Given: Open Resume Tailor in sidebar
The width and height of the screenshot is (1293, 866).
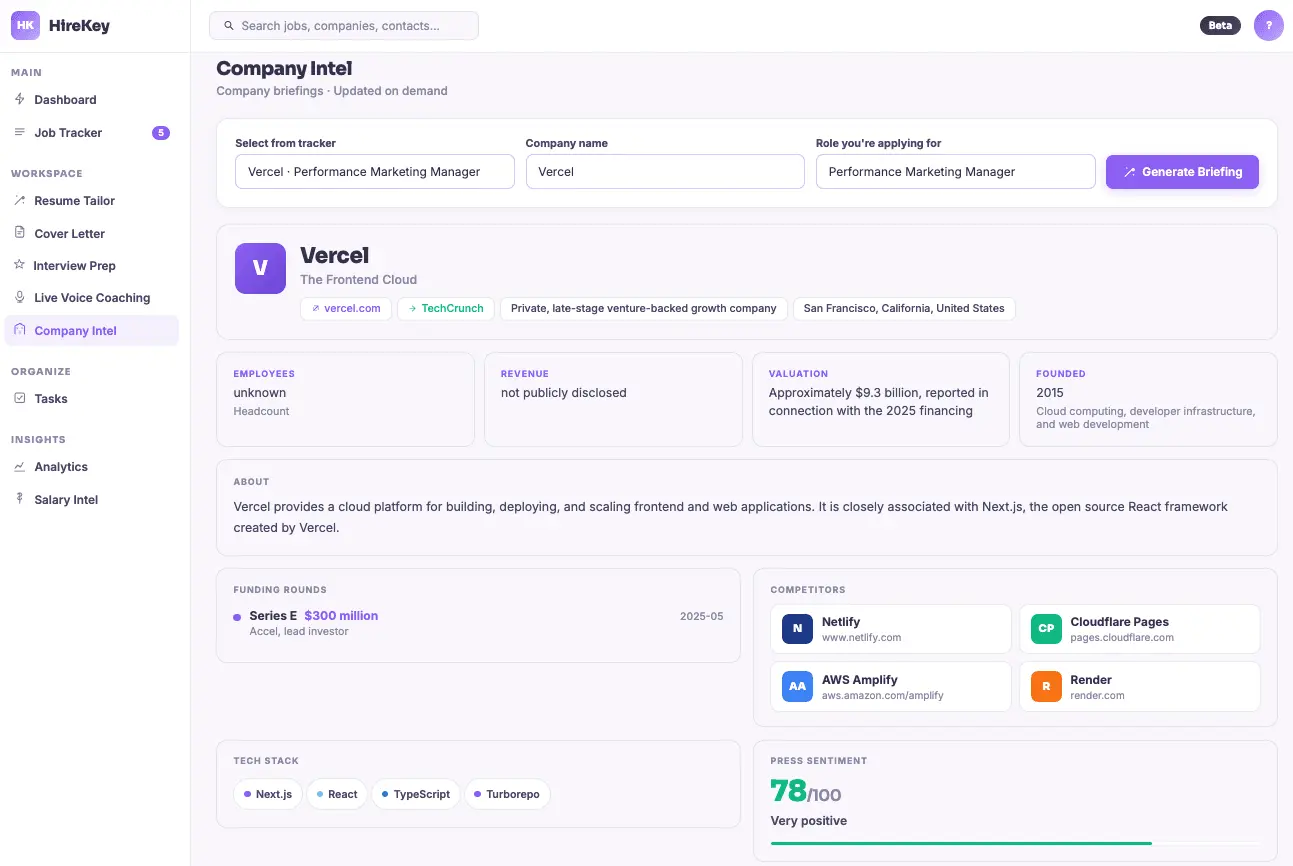Looking at the screenshot, I should tap(92, 200).
